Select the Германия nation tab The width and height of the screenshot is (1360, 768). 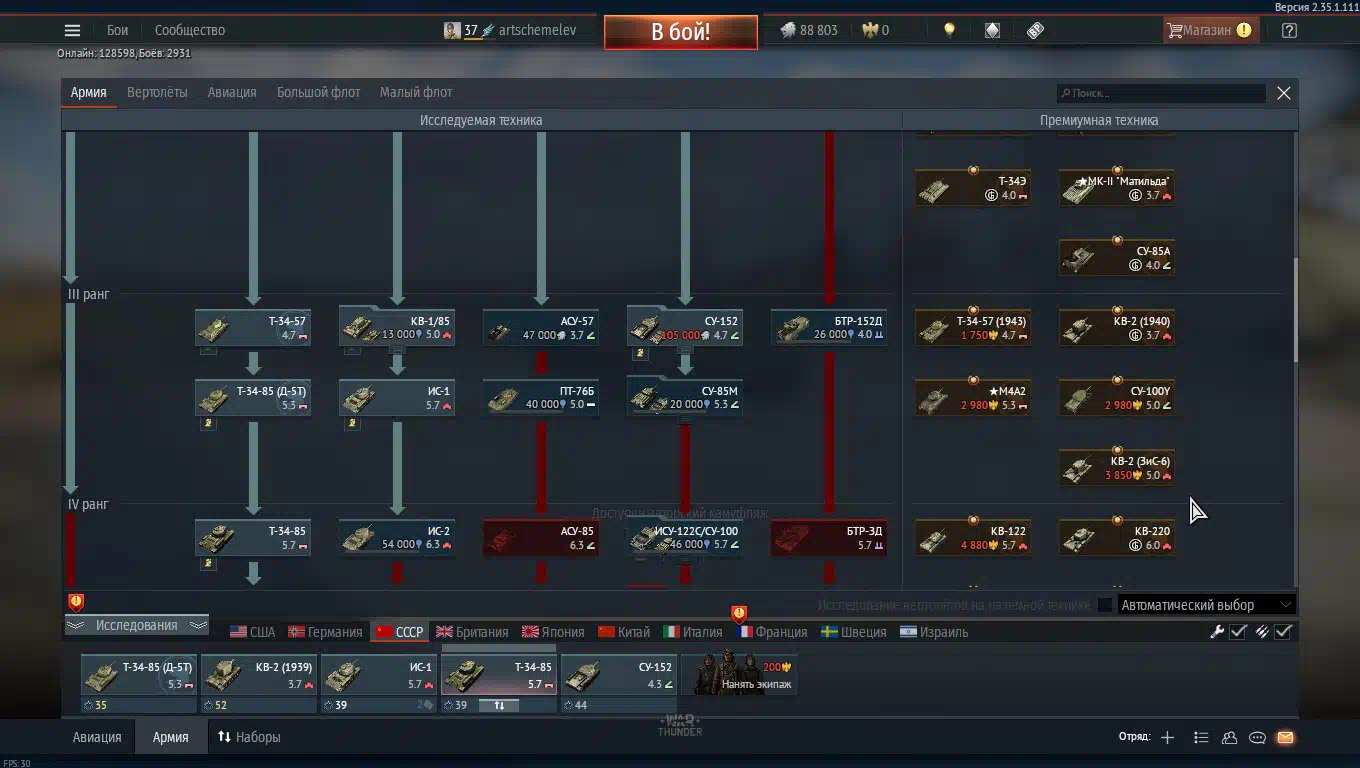click(x=325, y=632)
